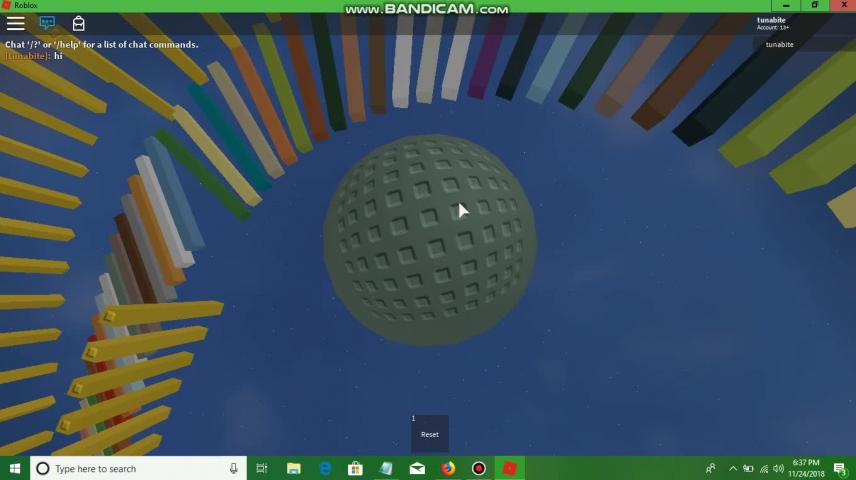Select the Reset tool in hotbar
856x480 pixels.
430,434
